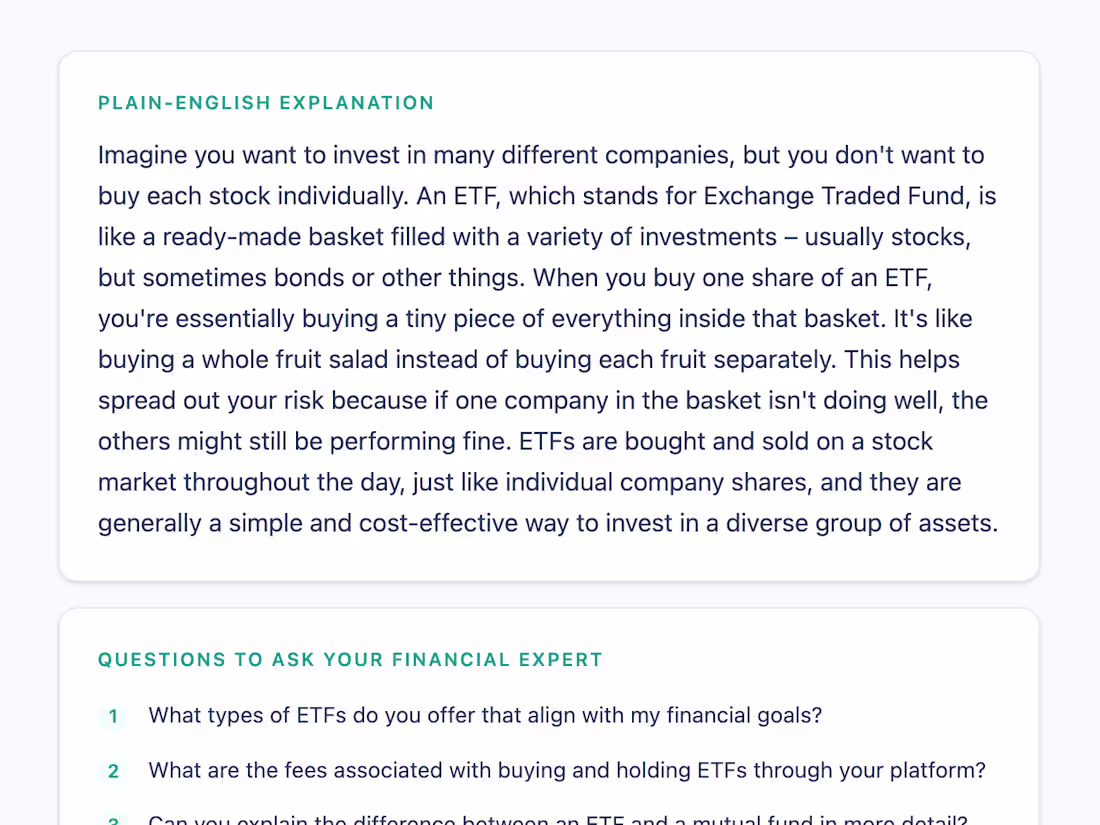
Task: Click the Questions to Ask Your Financial Expert heading
Action: [x=350, y=660]
